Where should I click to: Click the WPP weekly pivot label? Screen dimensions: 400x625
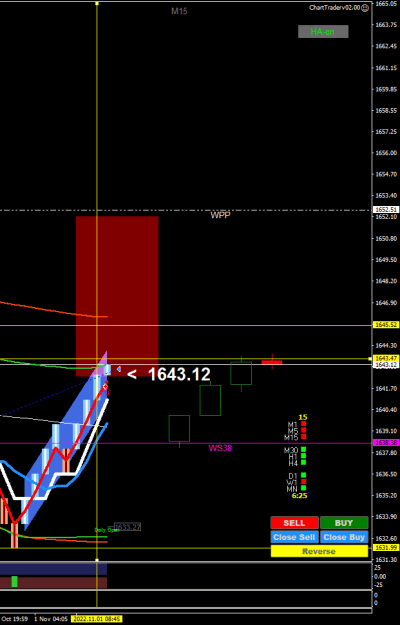(220, 215)
